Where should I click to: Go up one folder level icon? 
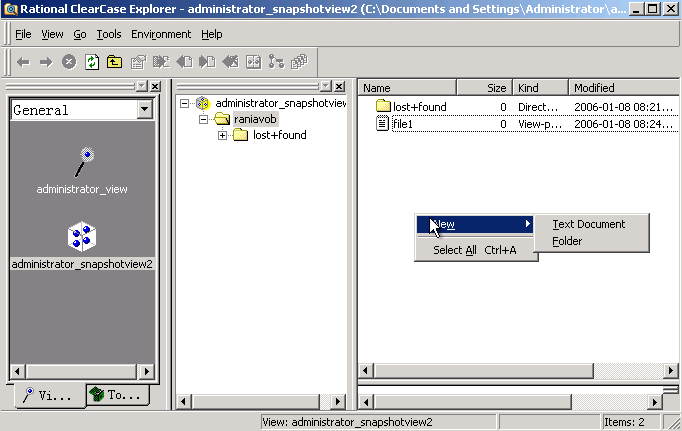click(x=114, y=62)
